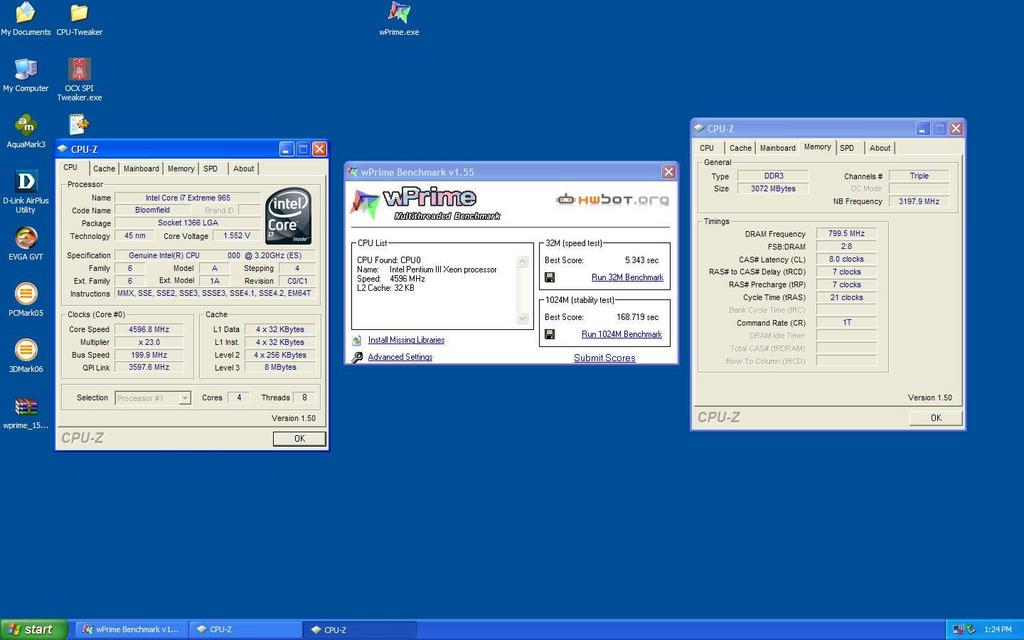This screenshot has width=1024, height=640.
Task: Click the NB Frequency value "3197.9 MHz"
Action: click(x=919, y=202)
